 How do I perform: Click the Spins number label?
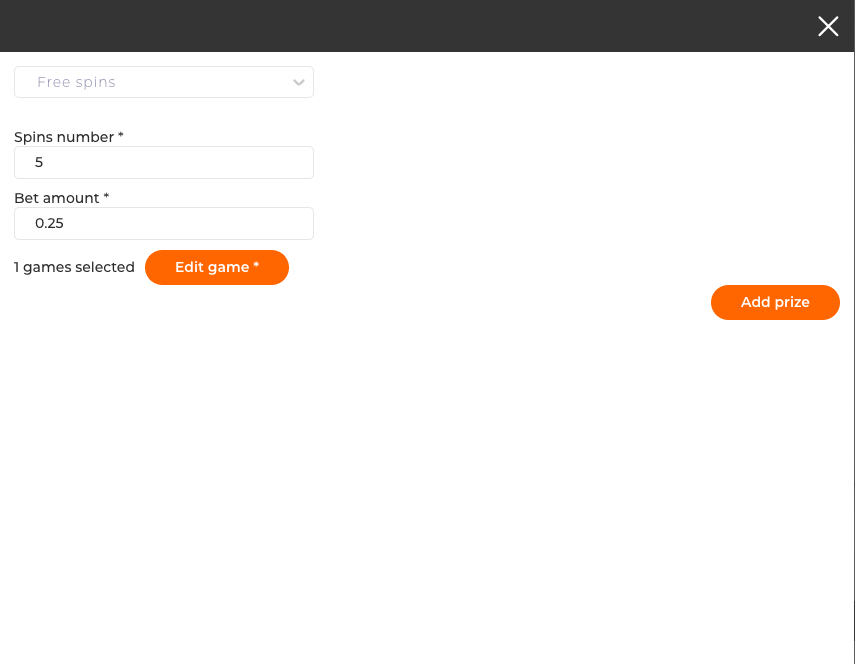pyautogui.click(x=63, y=137)
